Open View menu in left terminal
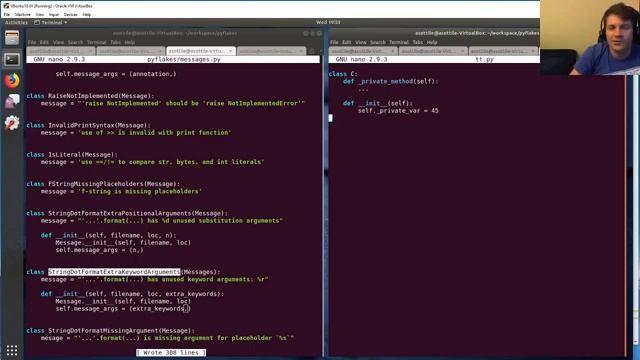Image resolution: width=640 pixels, height=360 pixels. click(58, 42)
